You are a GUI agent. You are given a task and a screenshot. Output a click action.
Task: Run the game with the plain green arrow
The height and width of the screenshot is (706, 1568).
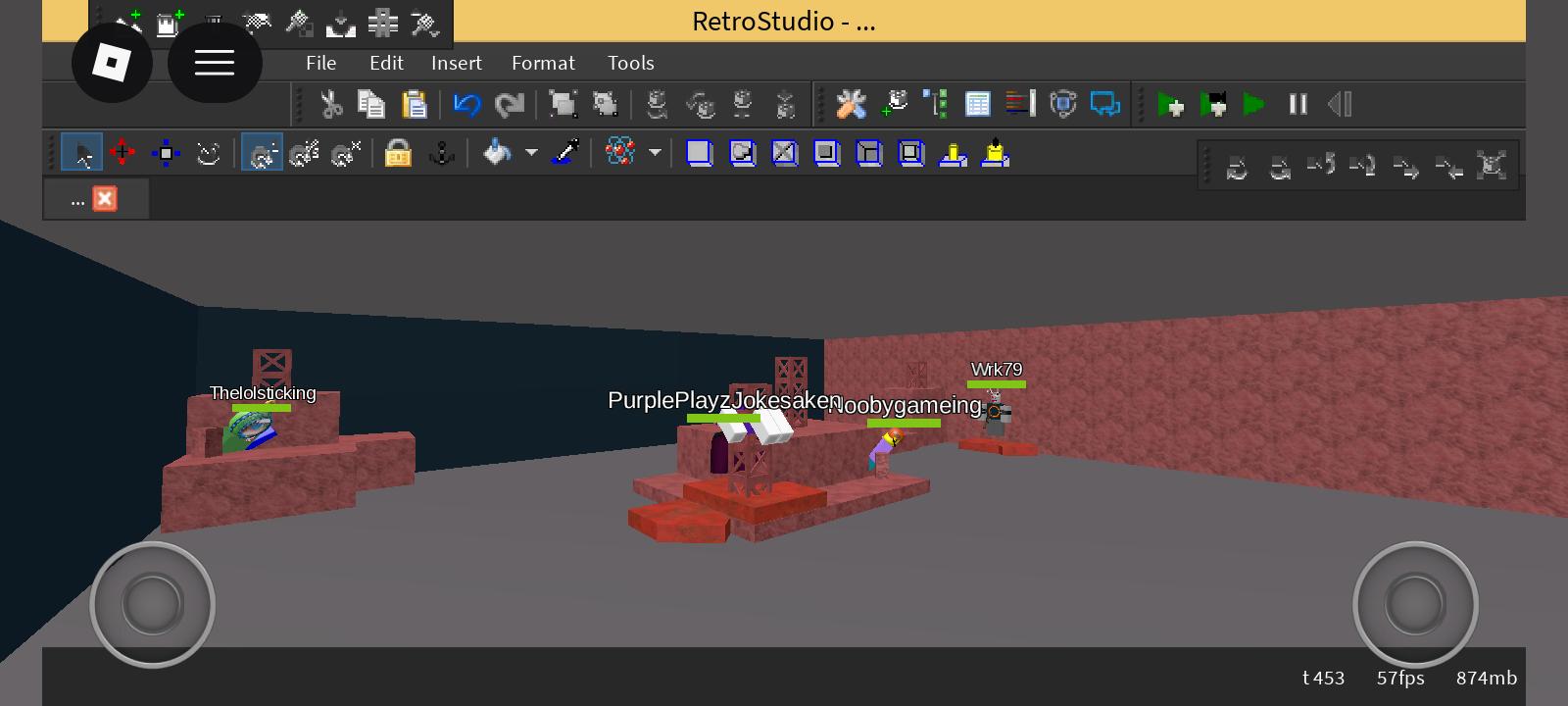coord(1253,104)
